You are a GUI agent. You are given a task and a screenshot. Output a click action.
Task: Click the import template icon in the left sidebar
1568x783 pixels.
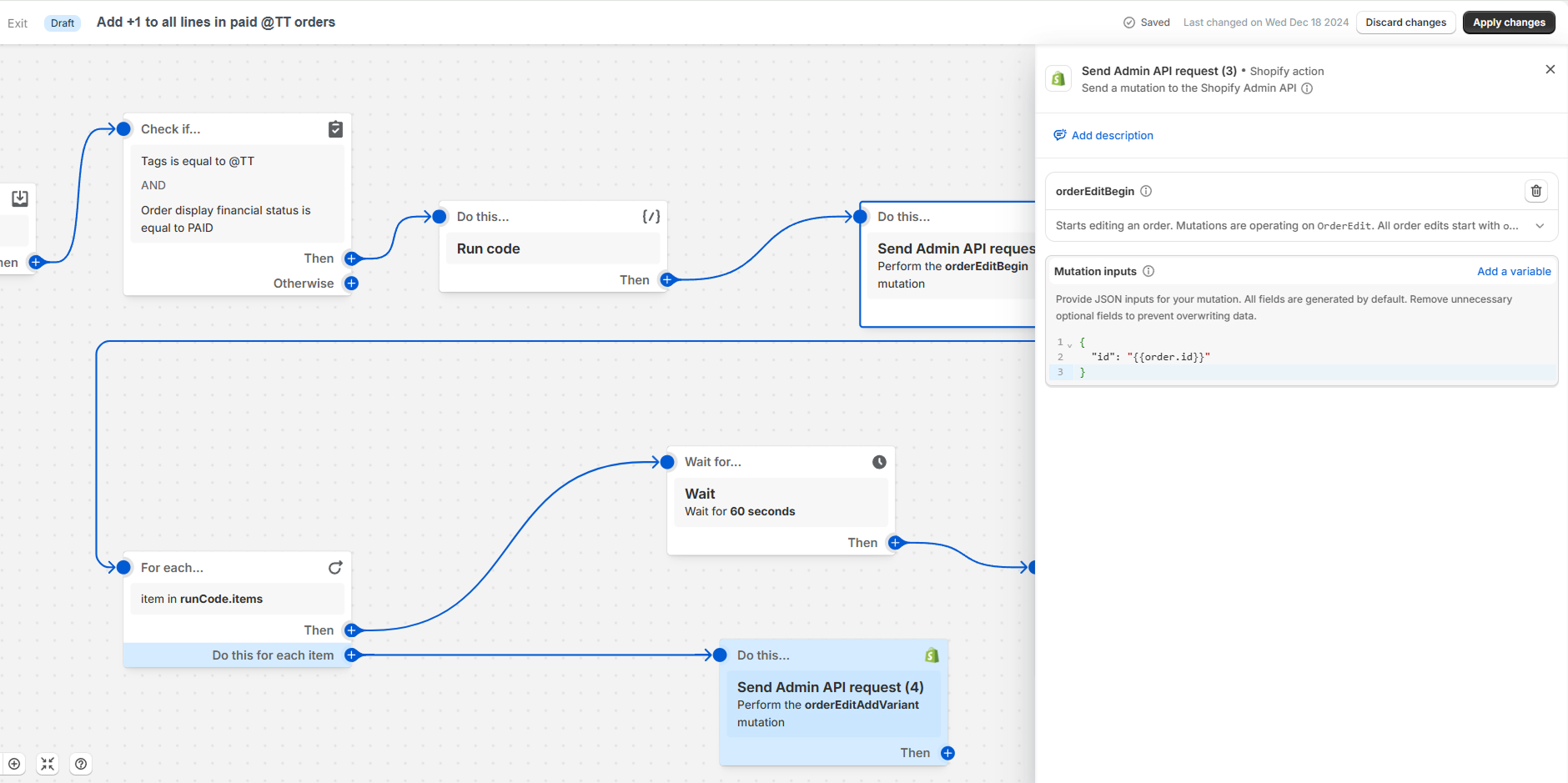pyautogui.click(x=19, y=198)
